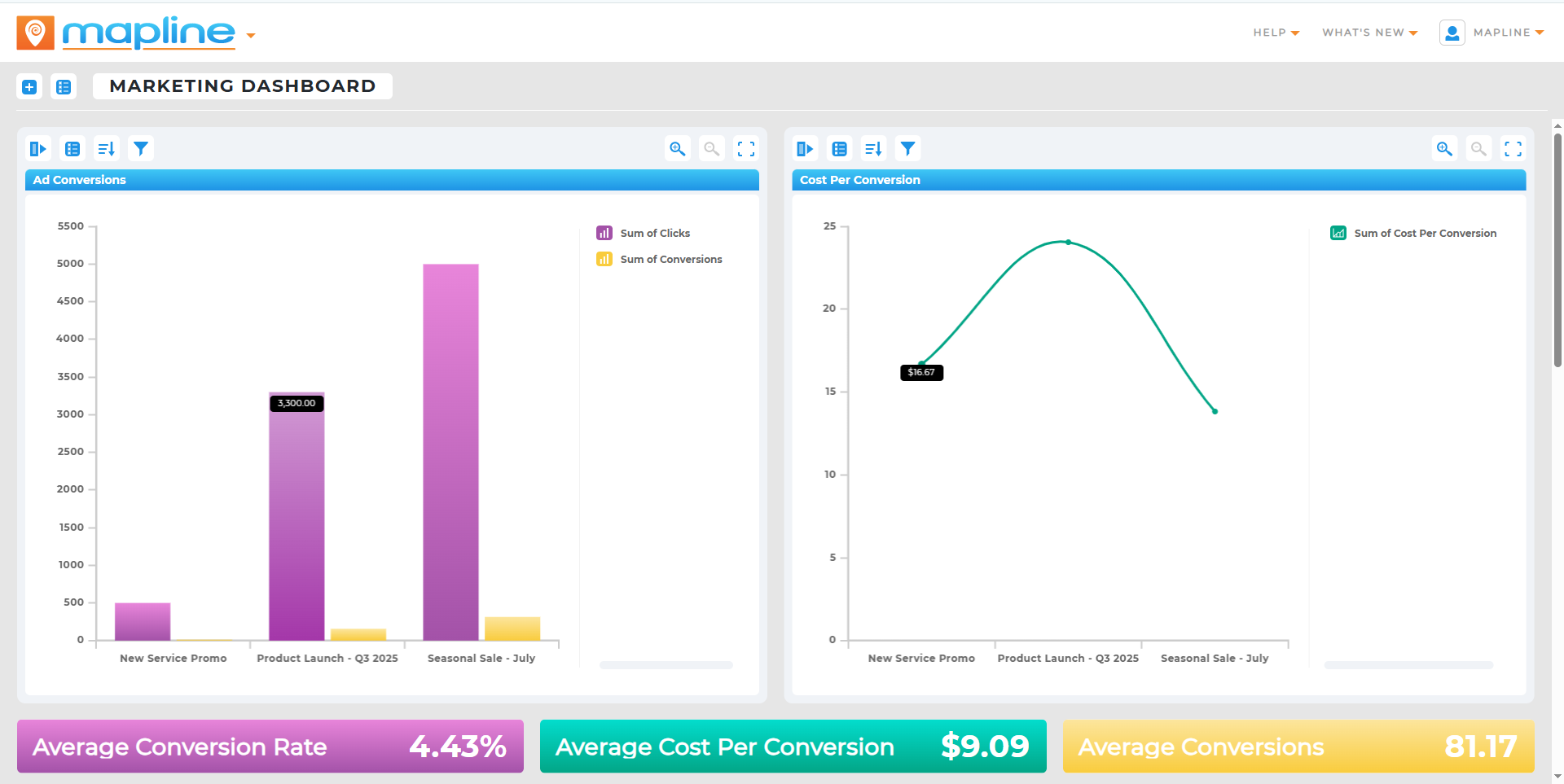Screen dimensions: 1564x784
Task: Open the What's New dropdown
Action: (x=1369, y=33)
